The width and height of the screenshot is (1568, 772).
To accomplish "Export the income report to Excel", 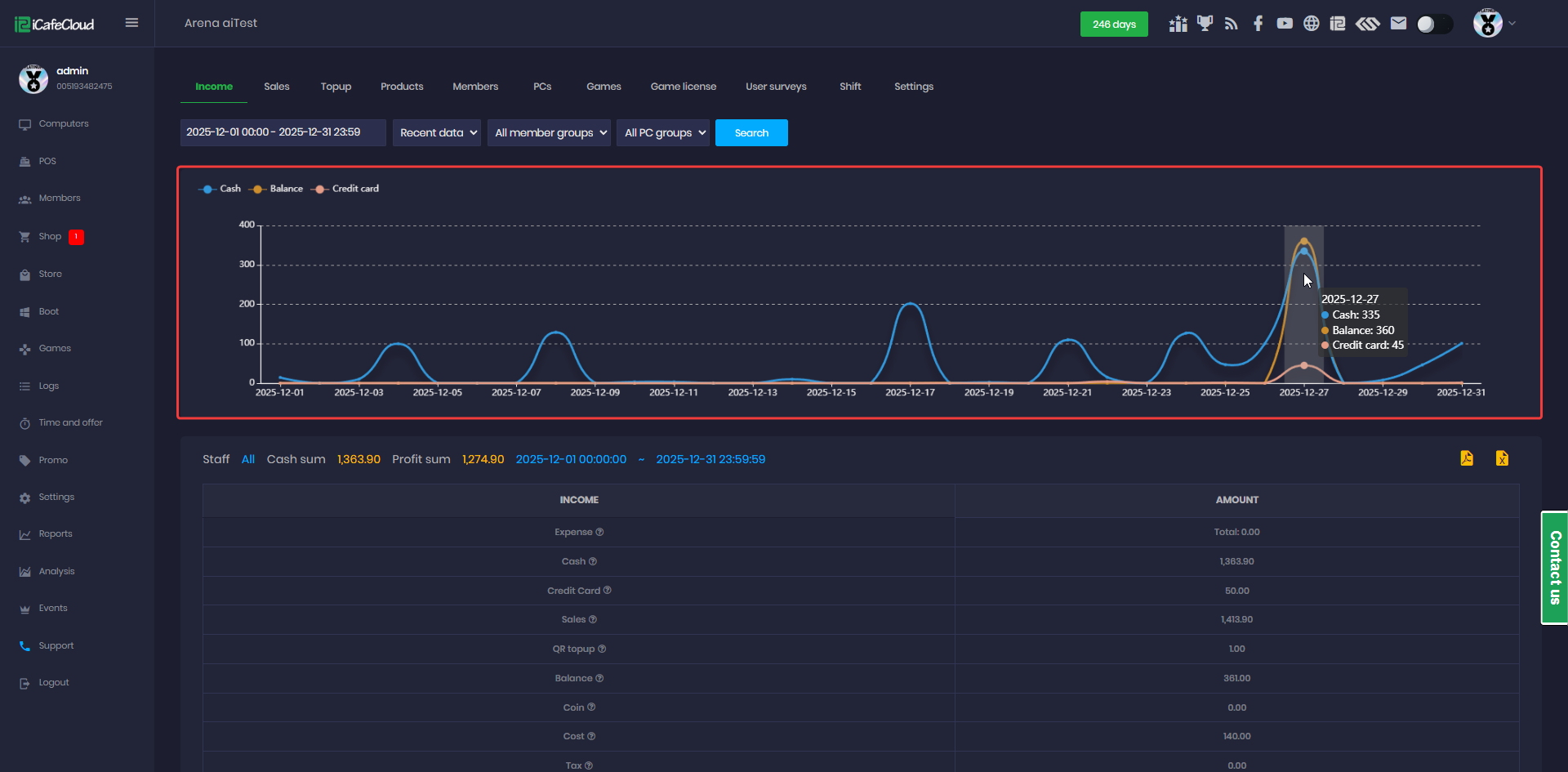I will pyautogui.click(x=1502, y=458).
